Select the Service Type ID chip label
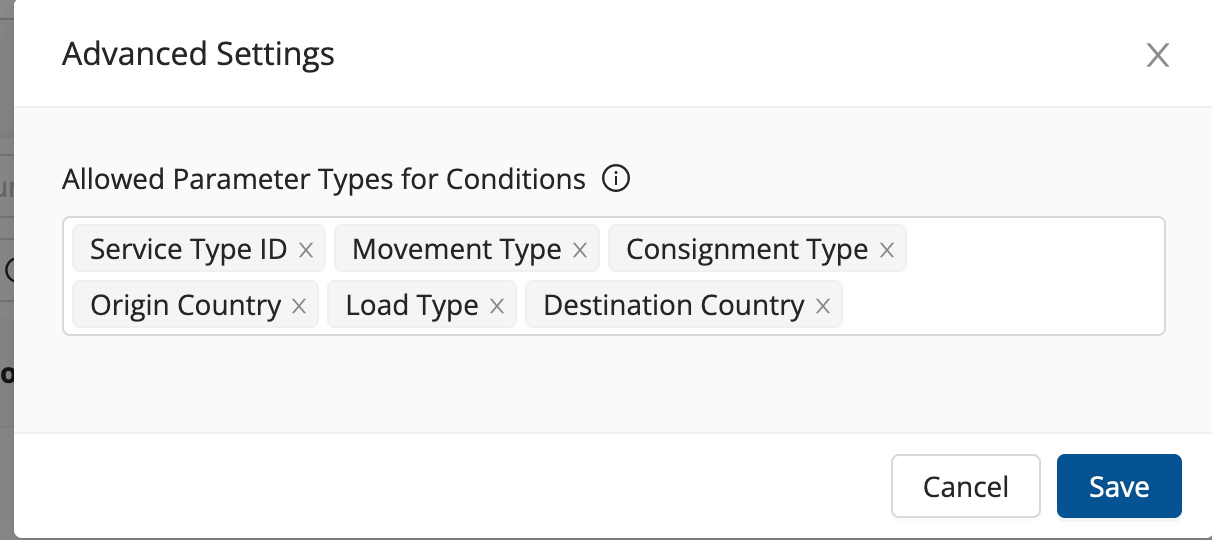The height and width of the screenshot is (540, 1212). [x=188, y=249]
